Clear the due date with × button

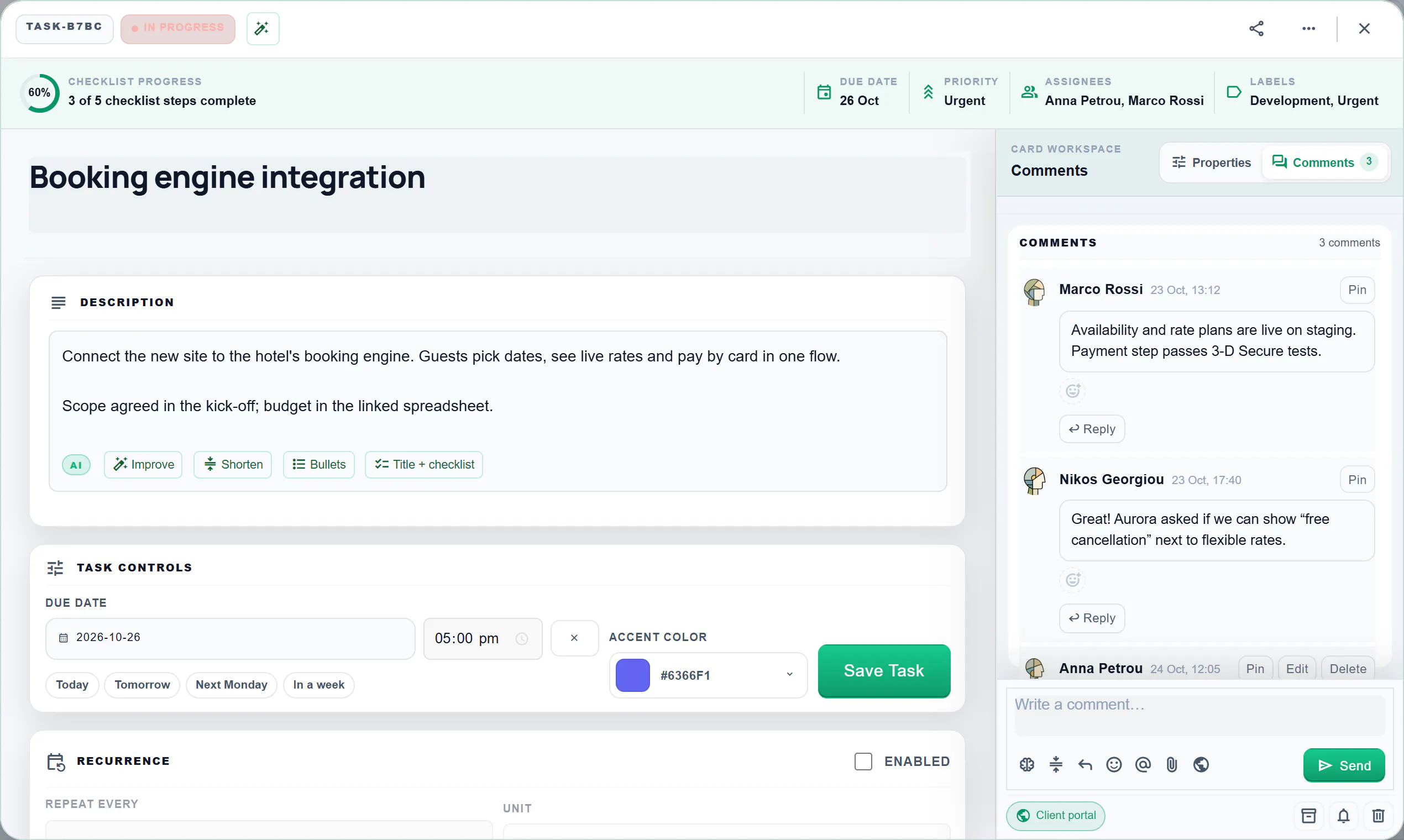click(575, 638)
